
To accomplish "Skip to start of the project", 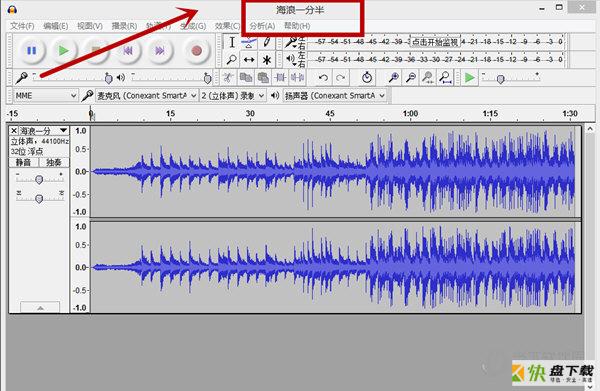I will click(x=127, y=51).
